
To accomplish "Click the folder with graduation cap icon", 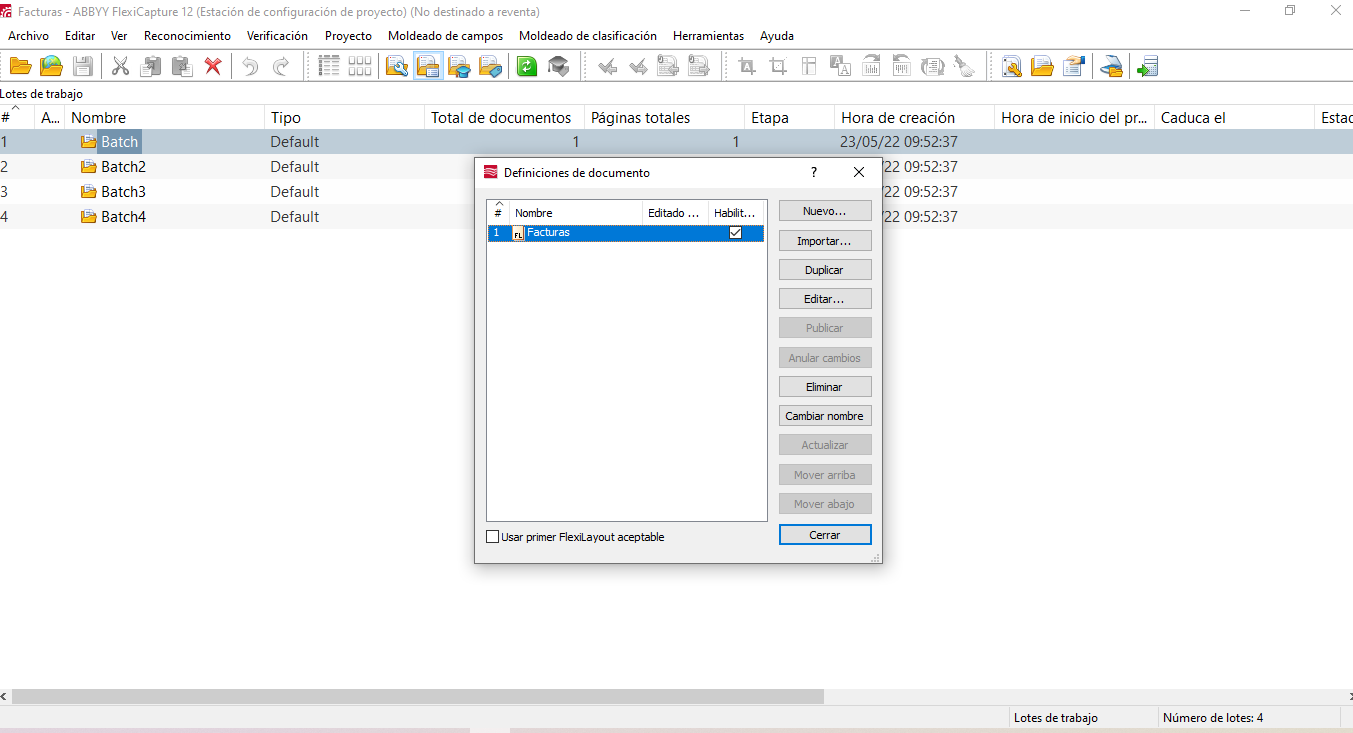I will [x=459, y=66].
